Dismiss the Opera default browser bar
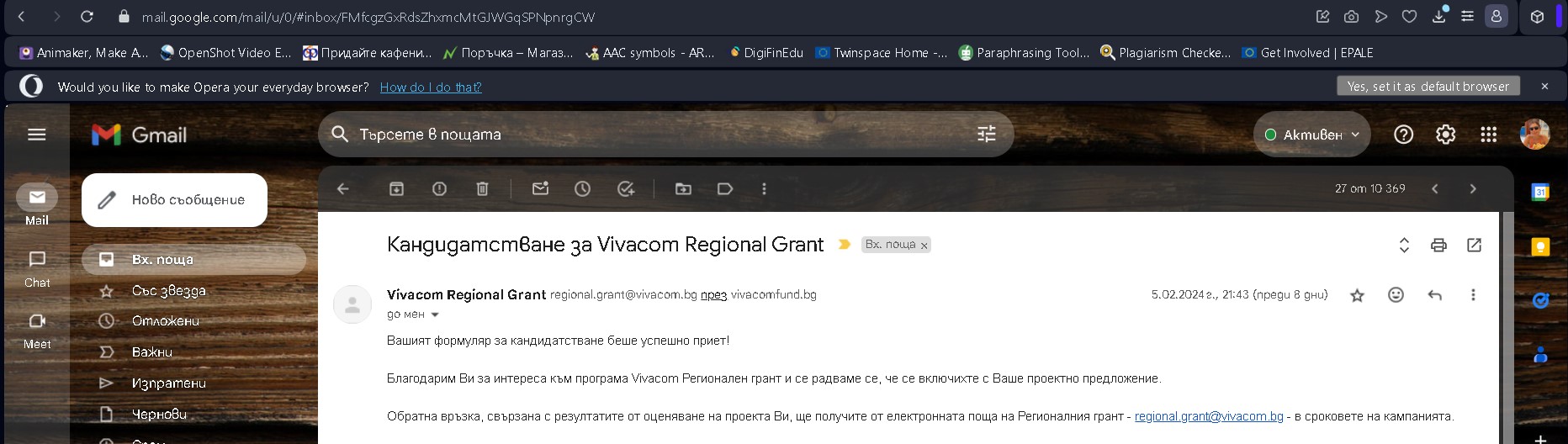The height and width of the screenshot is (444, 1568). pyautogui.click(x=1544, y=86)
